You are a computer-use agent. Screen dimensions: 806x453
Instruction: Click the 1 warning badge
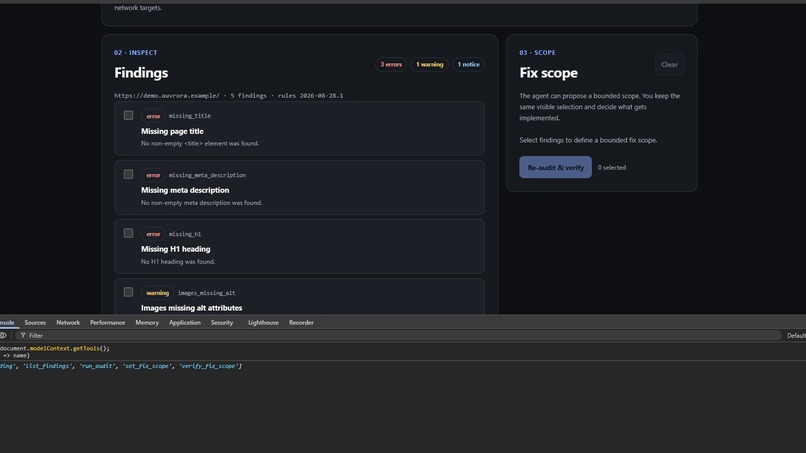[x=429, y=65]
